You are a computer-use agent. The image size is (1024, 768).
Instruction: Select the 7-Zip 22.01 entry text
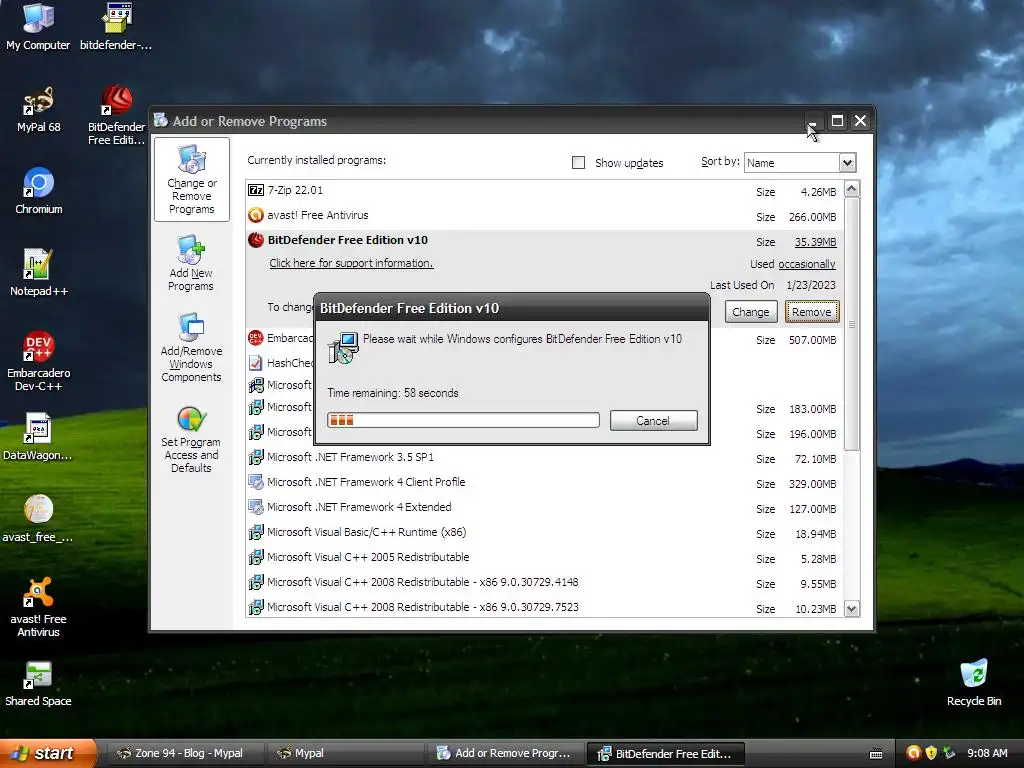(x=295, y=190)
